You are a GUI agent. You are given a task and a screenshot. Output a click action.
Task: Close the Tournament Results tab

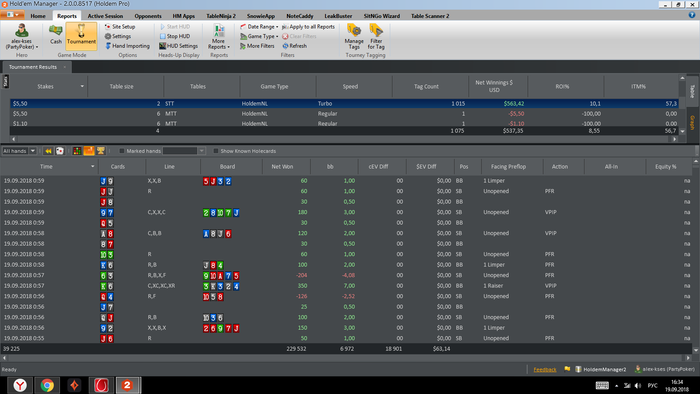65,67
